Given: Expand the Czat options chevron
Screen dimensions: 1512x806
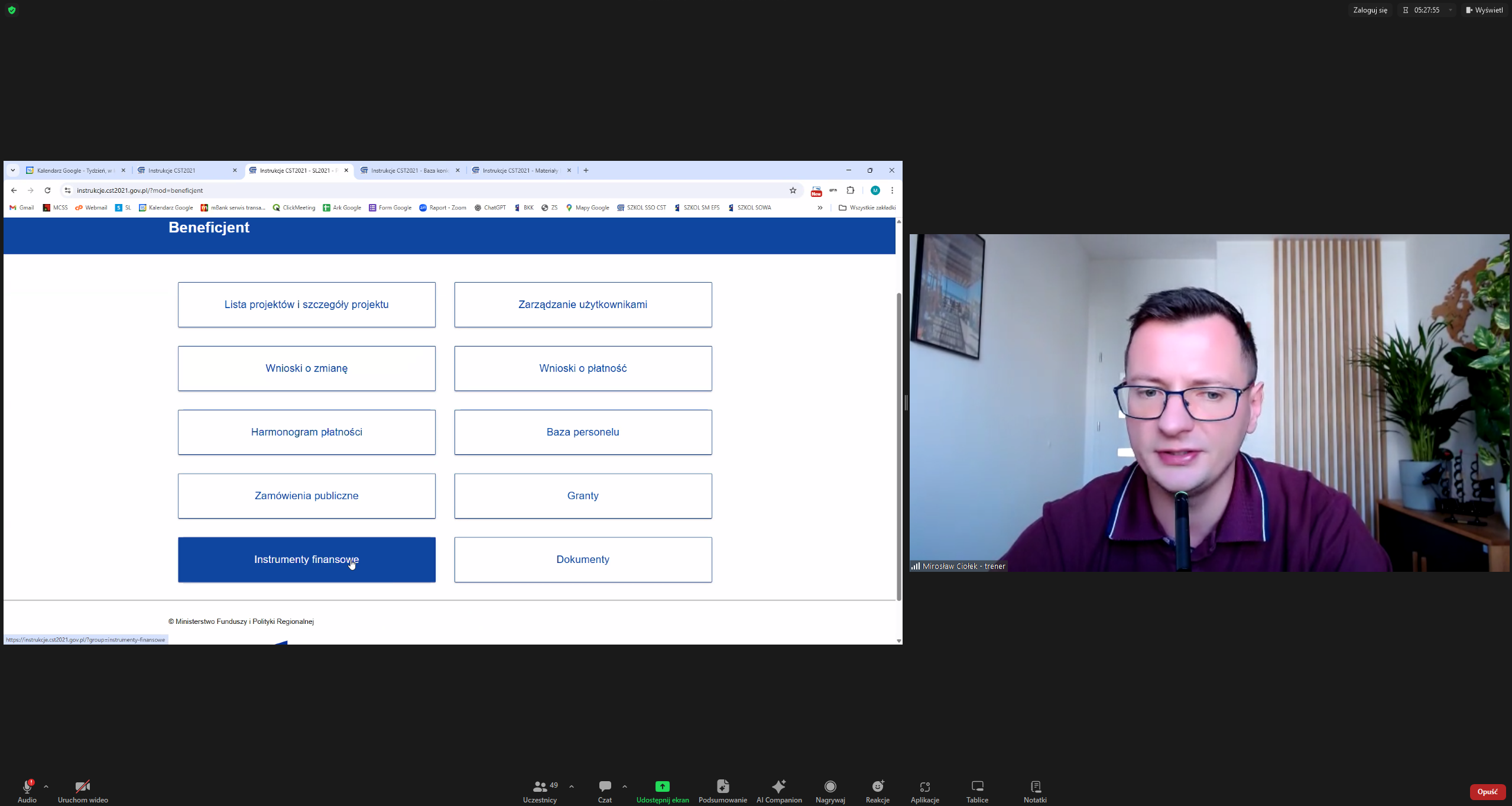Looking at the screenshot, I should [624, 786].
